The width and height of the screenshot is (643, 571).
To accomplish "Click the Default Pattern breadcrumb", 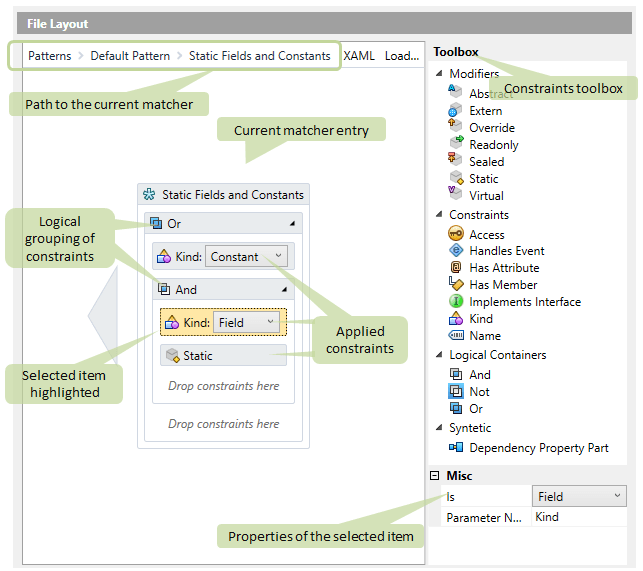I will [130, 56].
